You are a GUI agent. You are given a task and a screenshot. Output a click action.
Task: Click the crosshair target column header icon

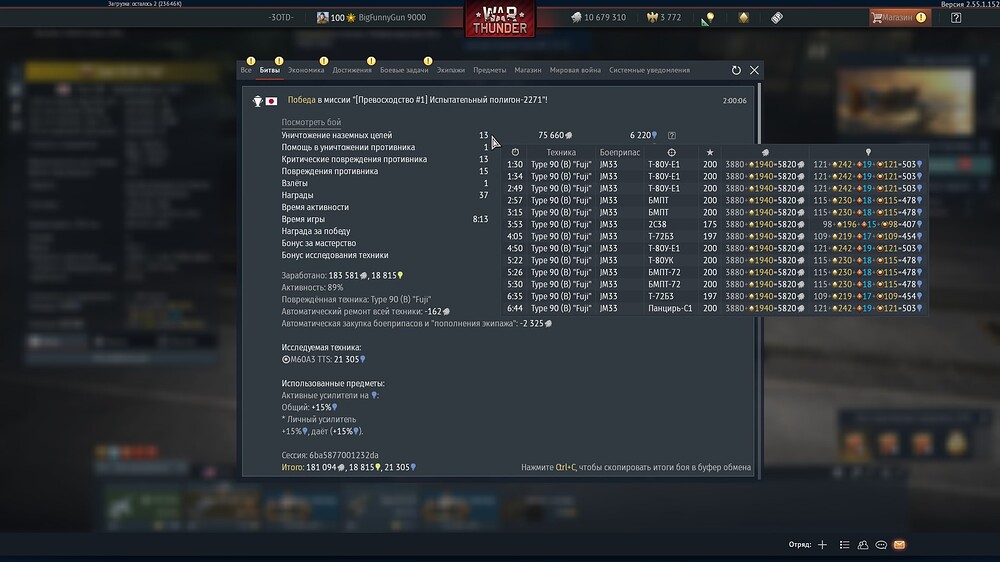(x=672, y=152)
